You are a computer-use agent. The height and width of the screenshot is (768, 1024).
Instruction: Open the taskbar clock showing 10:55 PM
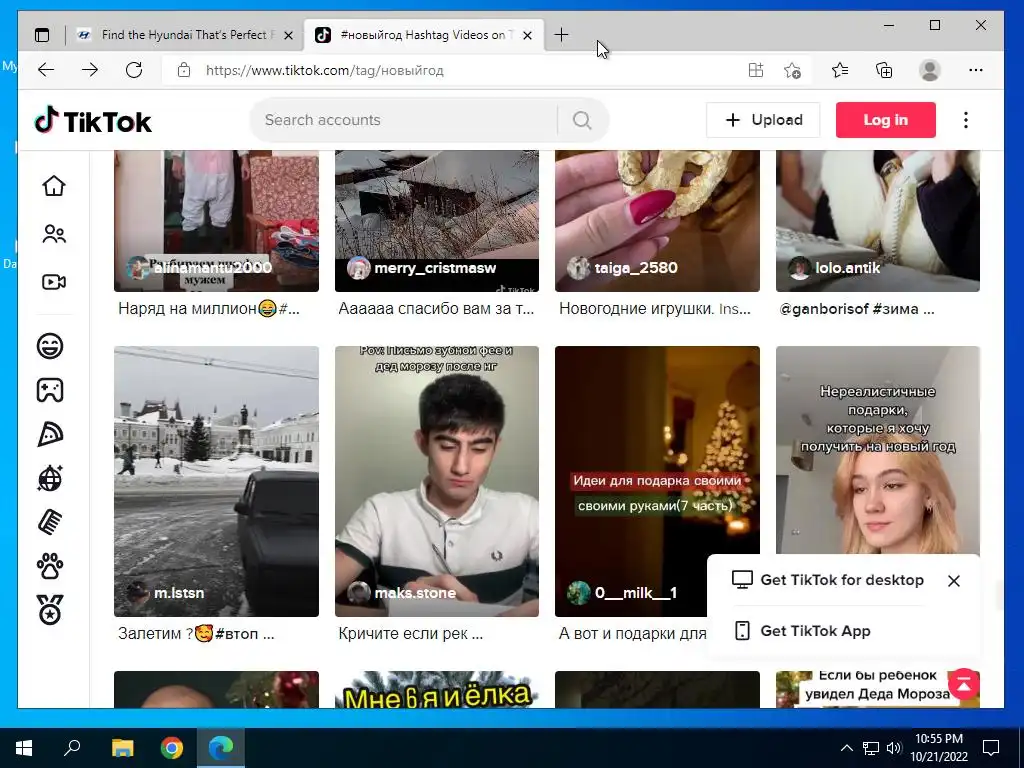(x=938, y=748)
